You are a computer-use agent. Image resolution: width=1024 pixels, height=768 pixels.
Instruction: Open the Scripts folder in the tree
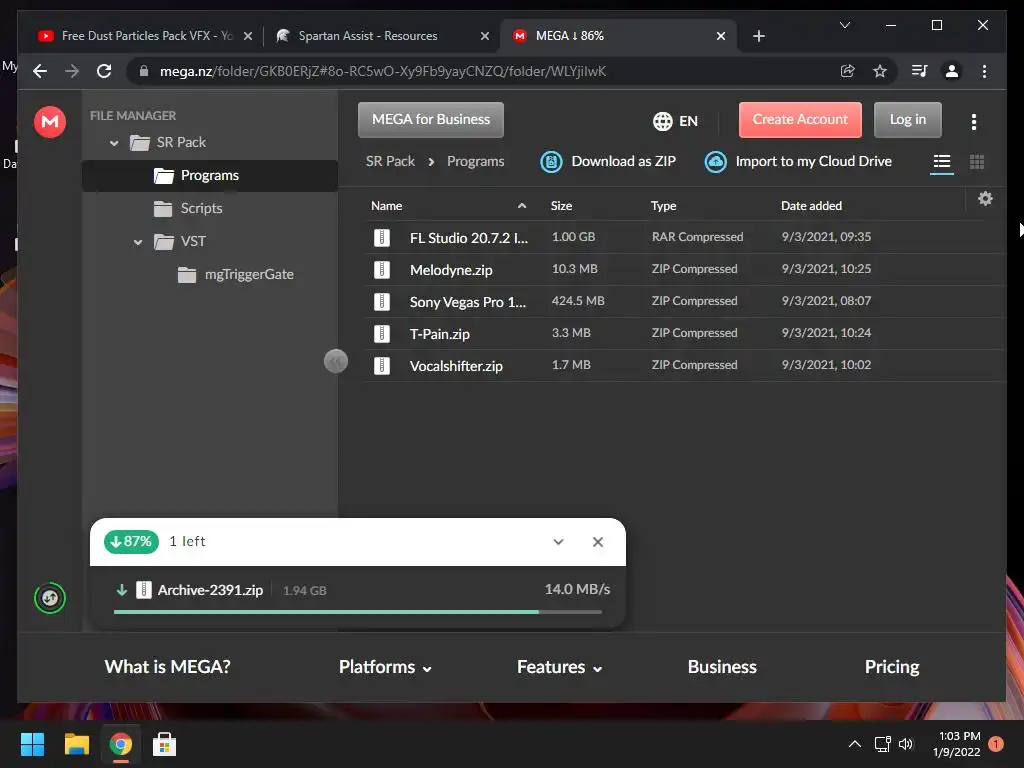pos(201,208)
